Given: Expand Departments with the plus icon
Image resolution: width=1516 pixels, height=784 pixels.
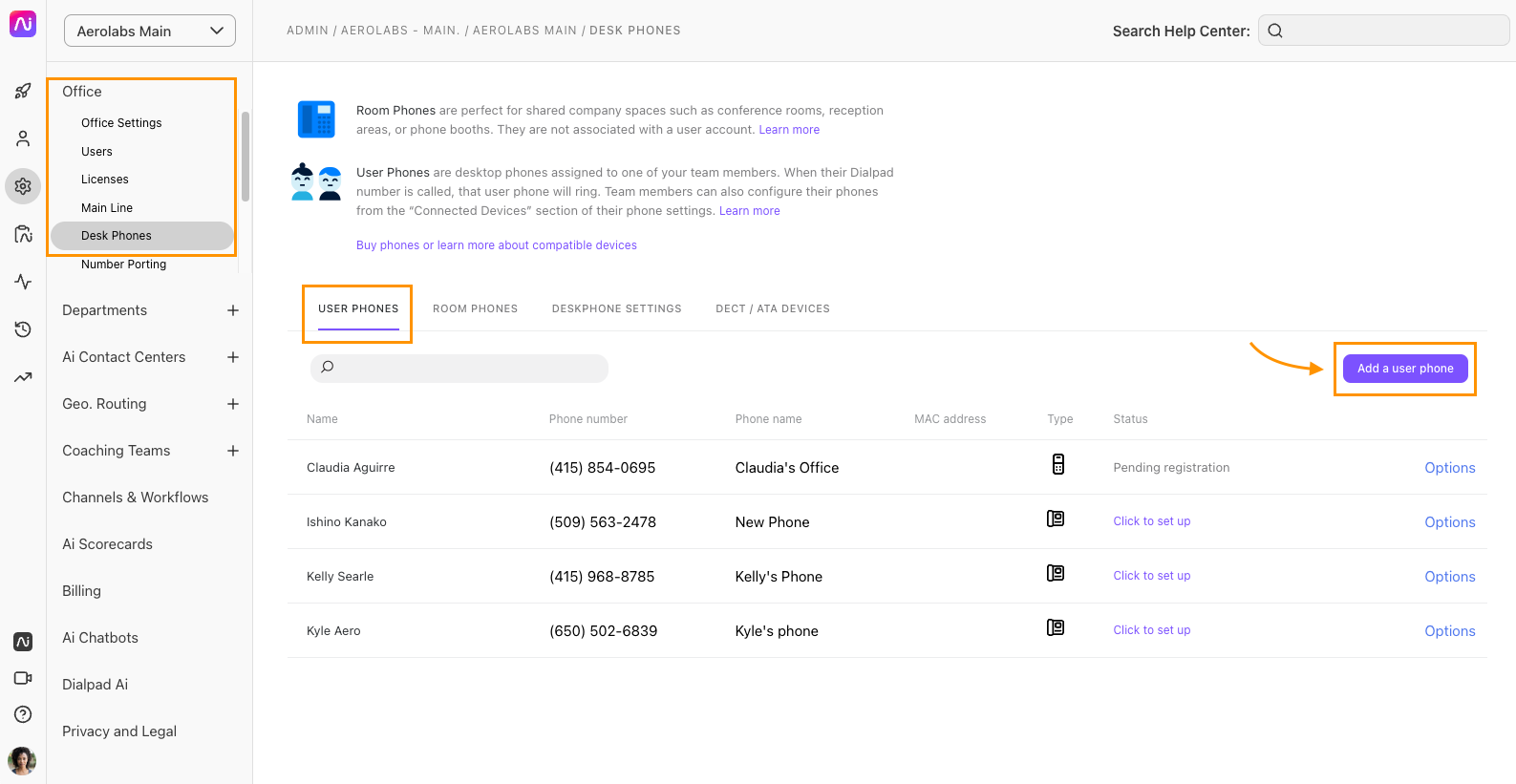Looking at the screenshot, I should [233, 310].
